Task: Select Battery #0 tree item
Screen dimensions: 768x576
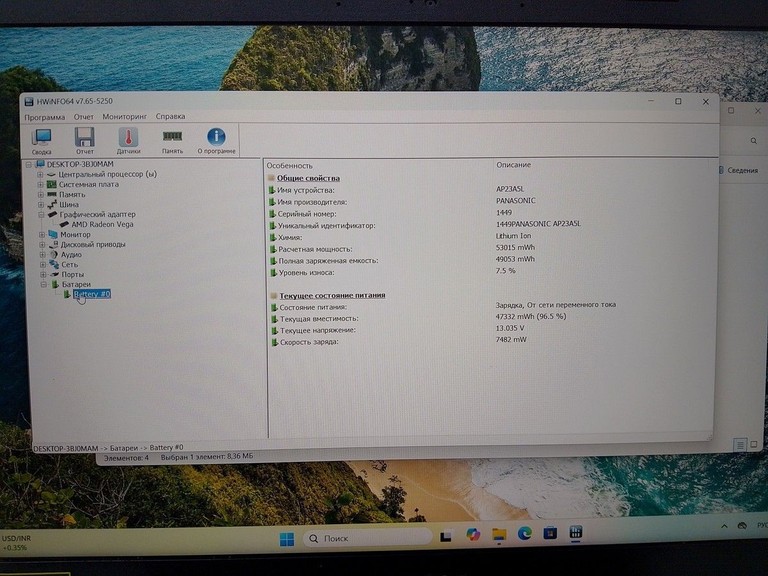Action: [x=92, y=294]
